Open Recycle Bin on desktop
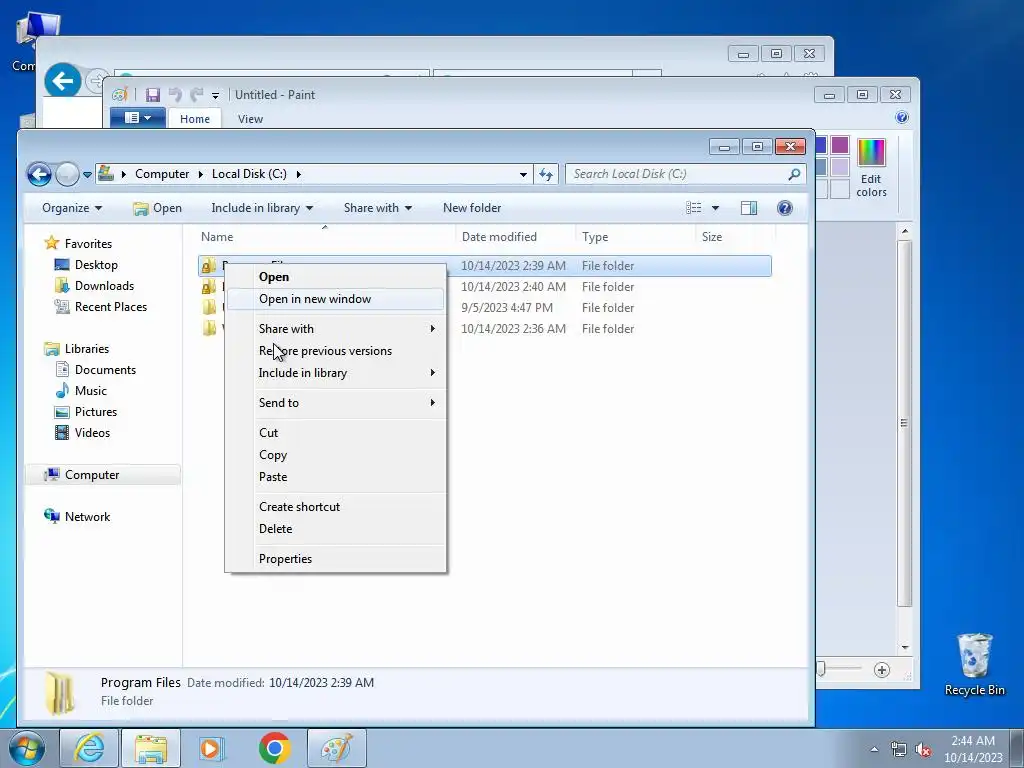The height and width of the screenshot is (768, 1024). (x=974, y=664)
